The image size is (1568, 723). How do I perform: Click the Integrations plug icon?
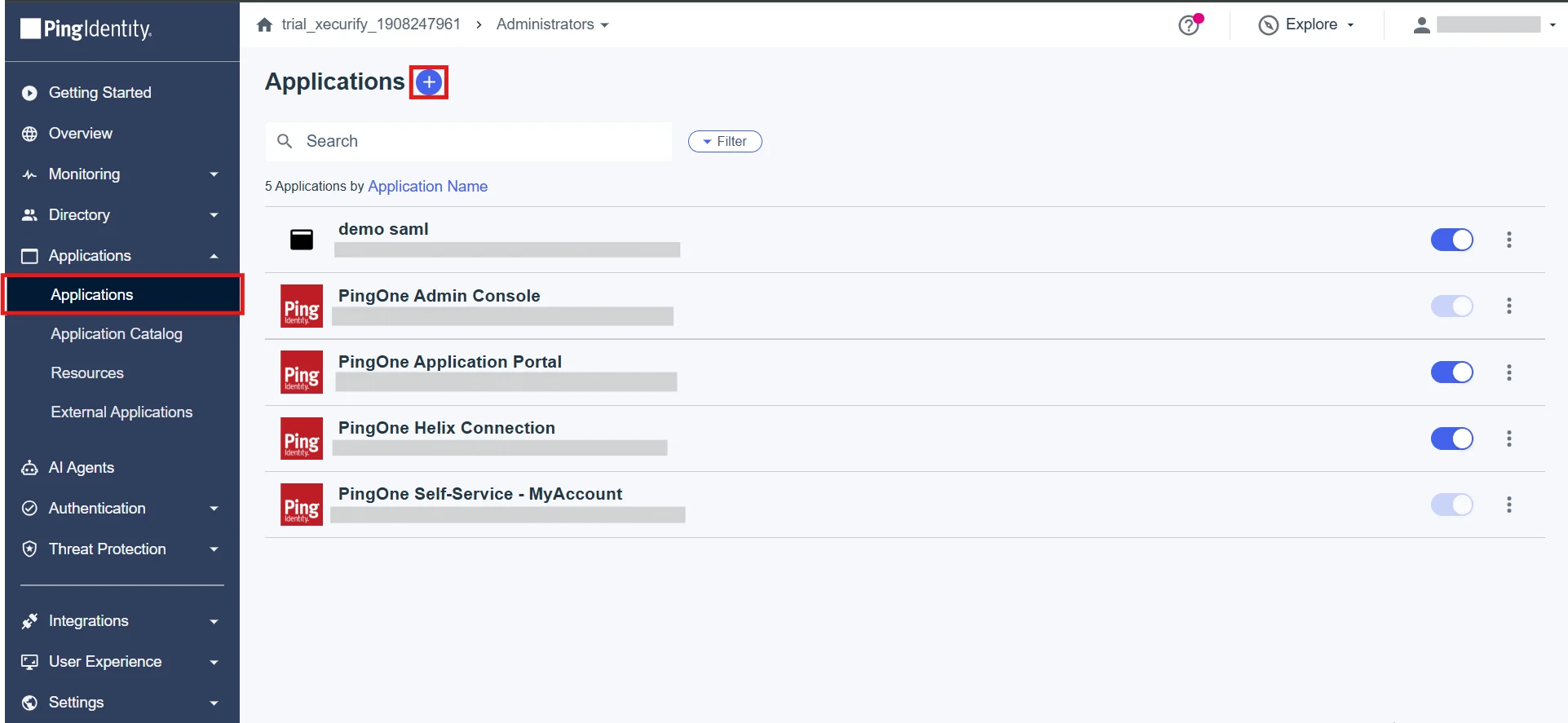(x=29, y=621)
